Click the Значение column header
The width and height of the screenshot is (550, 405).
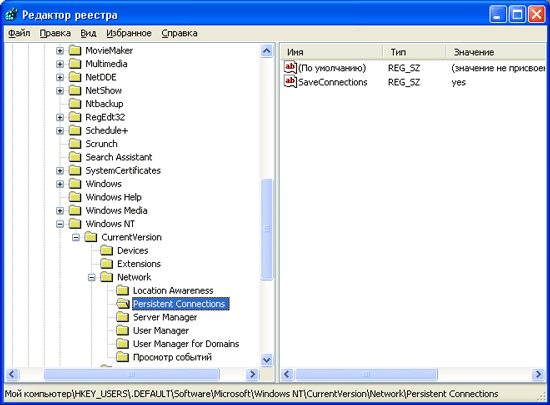[x=496, y=52]
